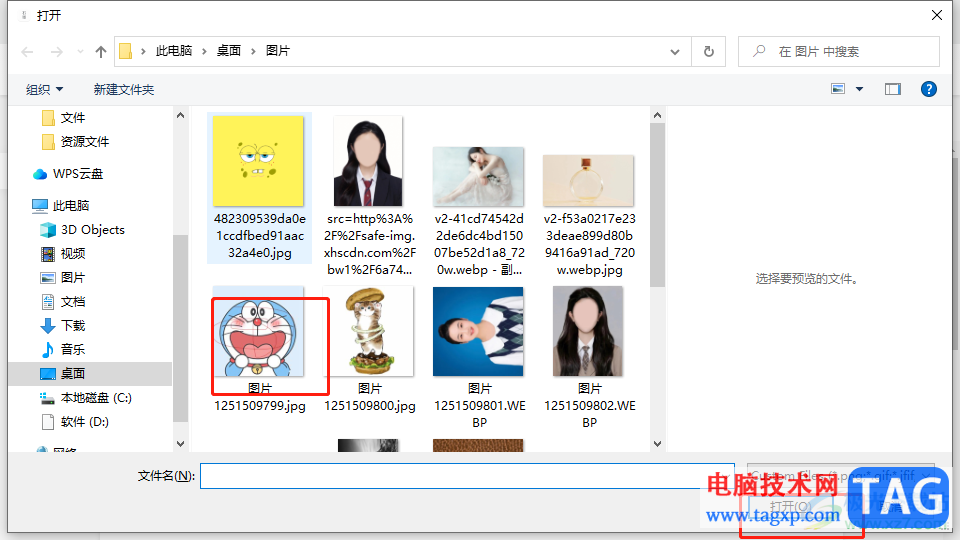Click the file name text v2-f53a0217e233deae899d80b9416a91ad_720w.webp.jpg
Image resolution: width=960 pixels, height=540 pixels.
590,244
